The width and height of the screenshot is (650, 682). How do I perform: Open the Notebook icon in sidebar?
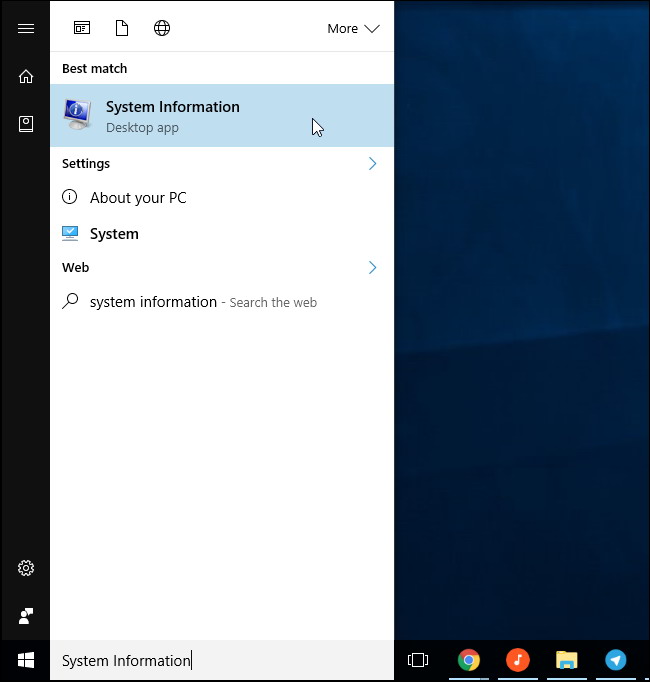pyautogui.click(x=26, y=124)
